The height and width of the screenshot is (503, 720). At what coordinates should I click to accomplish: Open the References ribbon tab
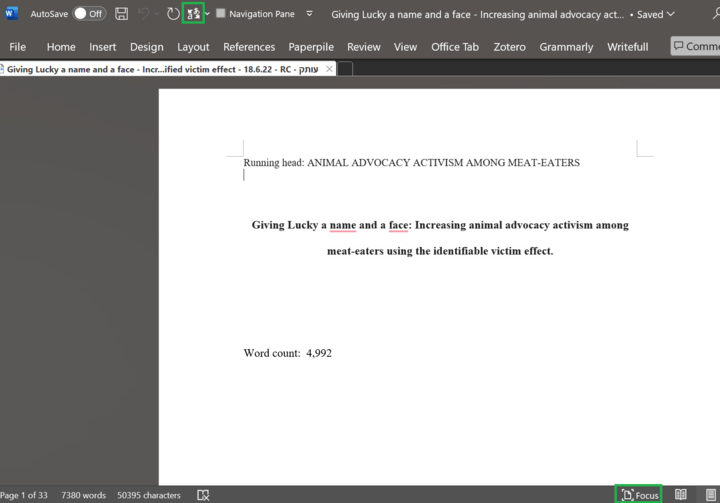point(249,47)
